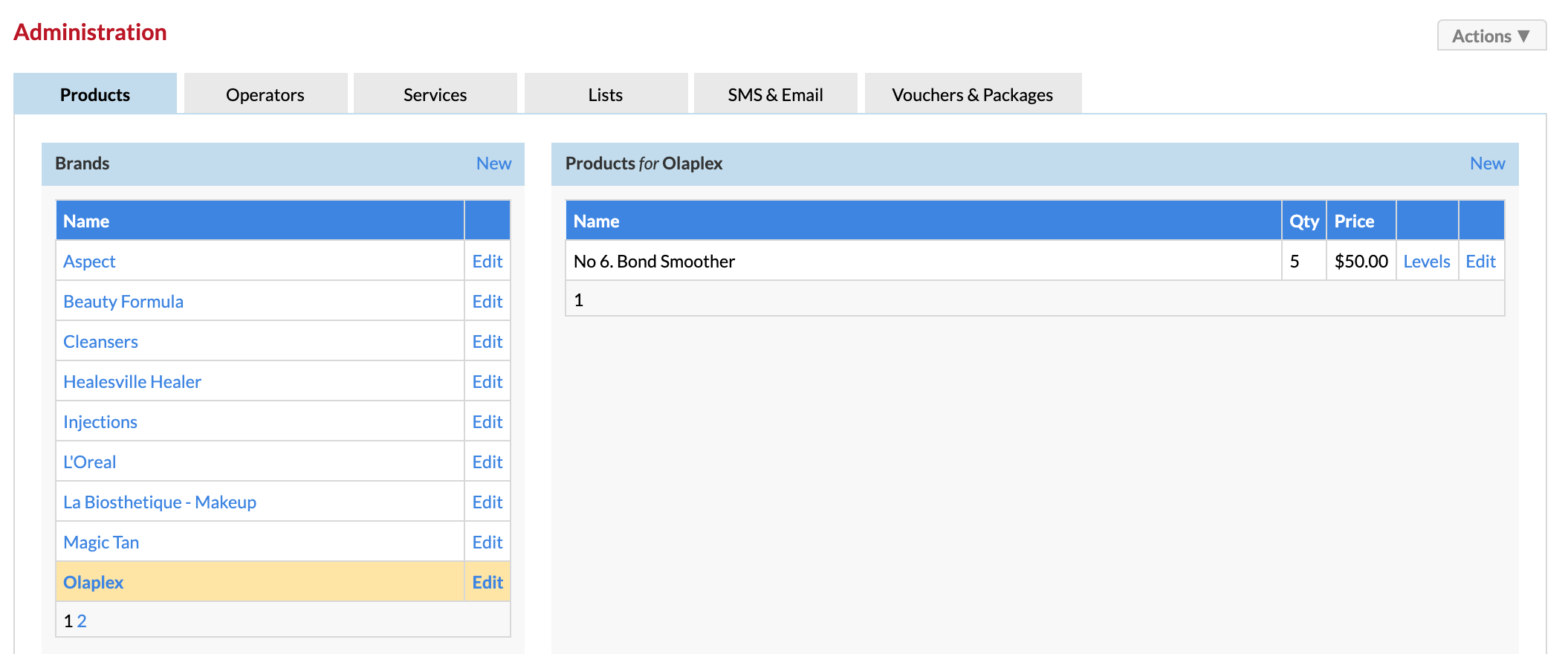Click the Administration page heading
Viewport: 1568px width, 654px height.
click(90, 32)
